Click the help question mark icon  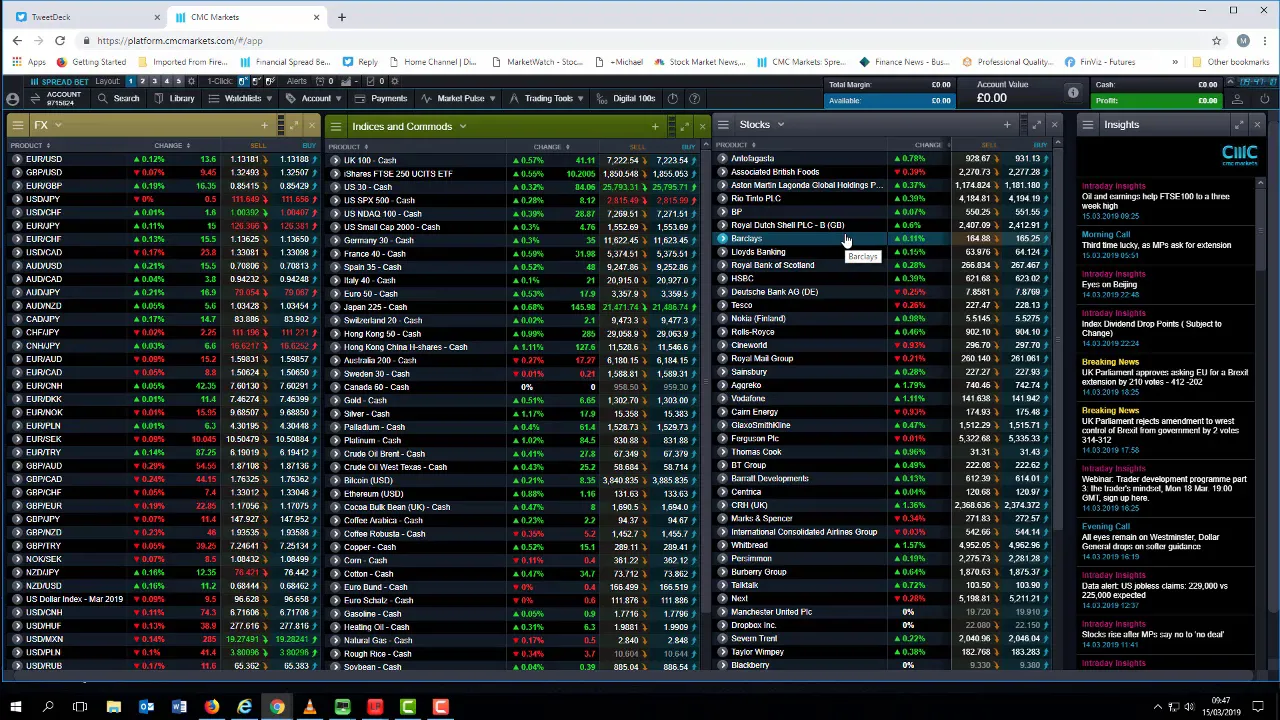click(694, 98)
